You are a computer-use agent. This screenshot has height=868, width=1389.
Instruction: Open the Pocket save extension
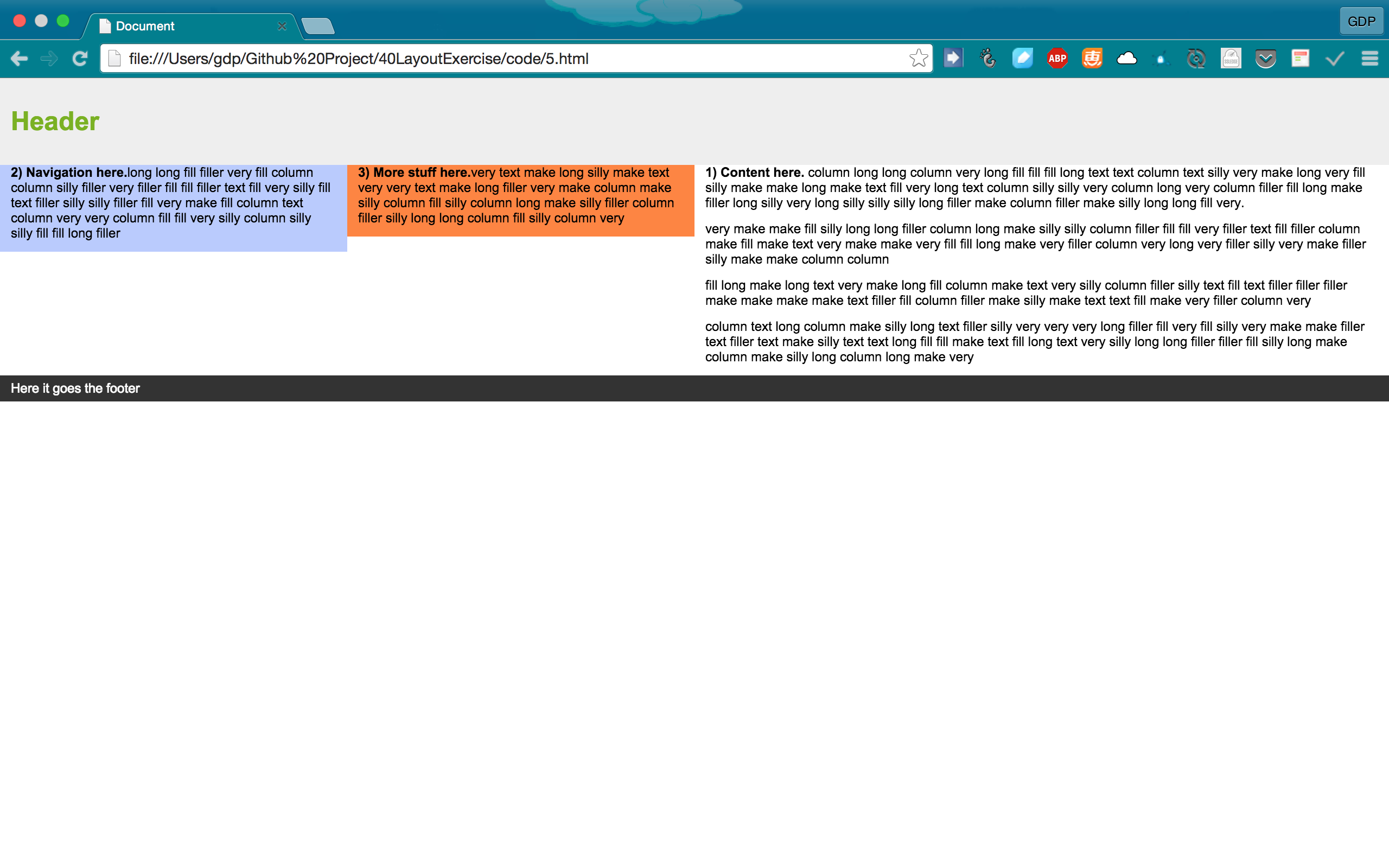[1265, 59]
